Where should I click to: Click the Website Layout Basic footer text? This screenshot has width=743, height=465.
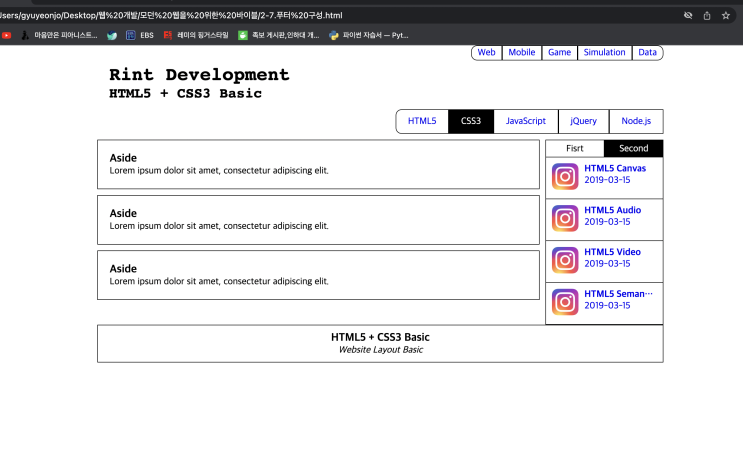tap(381, 350)
